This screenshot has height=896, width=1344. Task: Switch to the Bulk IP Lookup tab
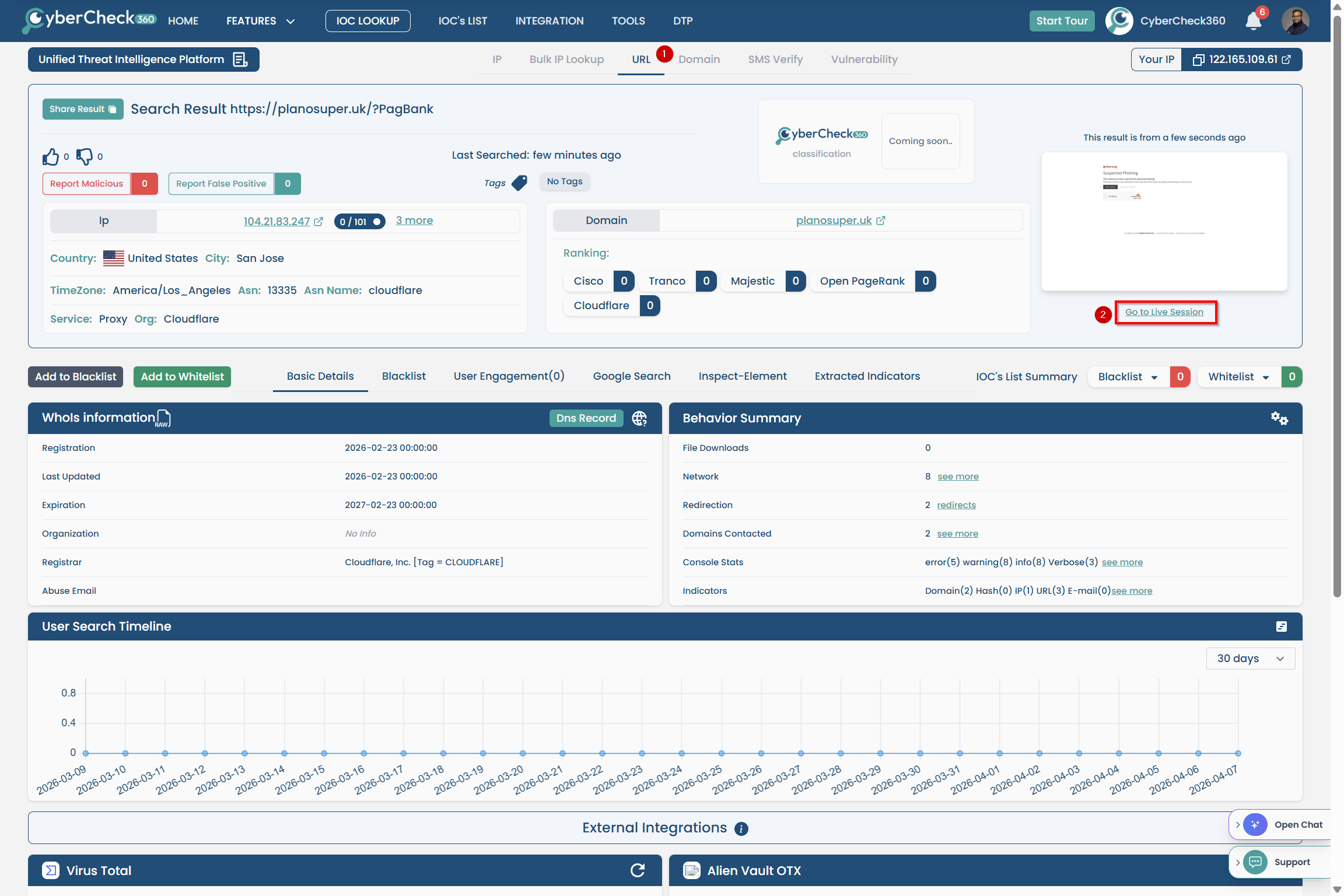coord(566,60)
